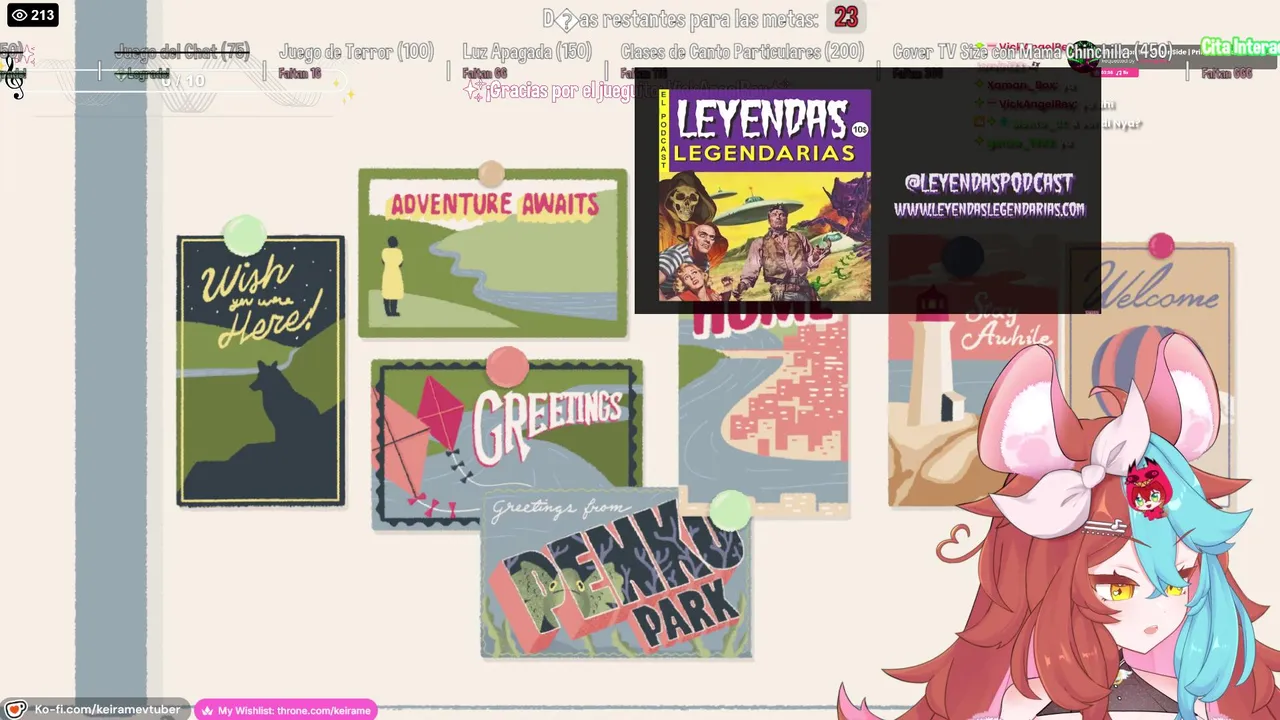Click the tan pin on Adventure Awaits card
Screen dimensions: 1280x720
pos(490,174)
